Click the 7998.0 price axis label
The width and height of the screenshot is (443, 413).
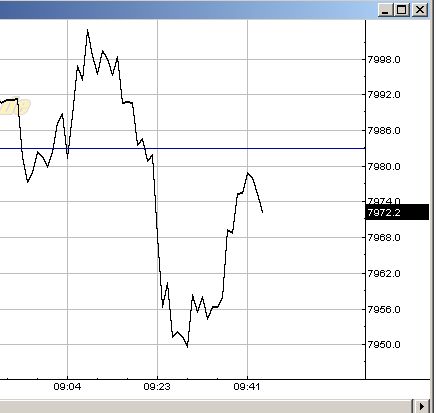(x=384, y=60)
